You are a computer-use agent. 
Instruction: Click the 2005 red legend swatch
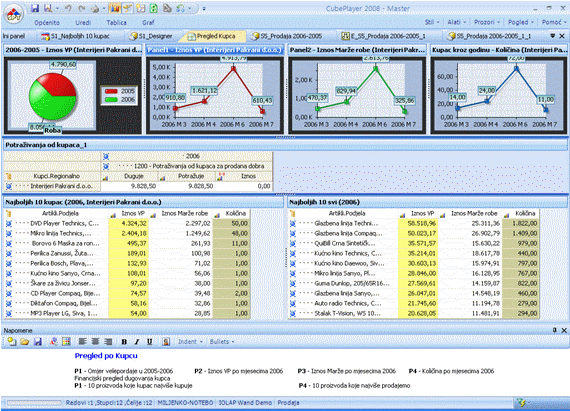coord(111,91)
